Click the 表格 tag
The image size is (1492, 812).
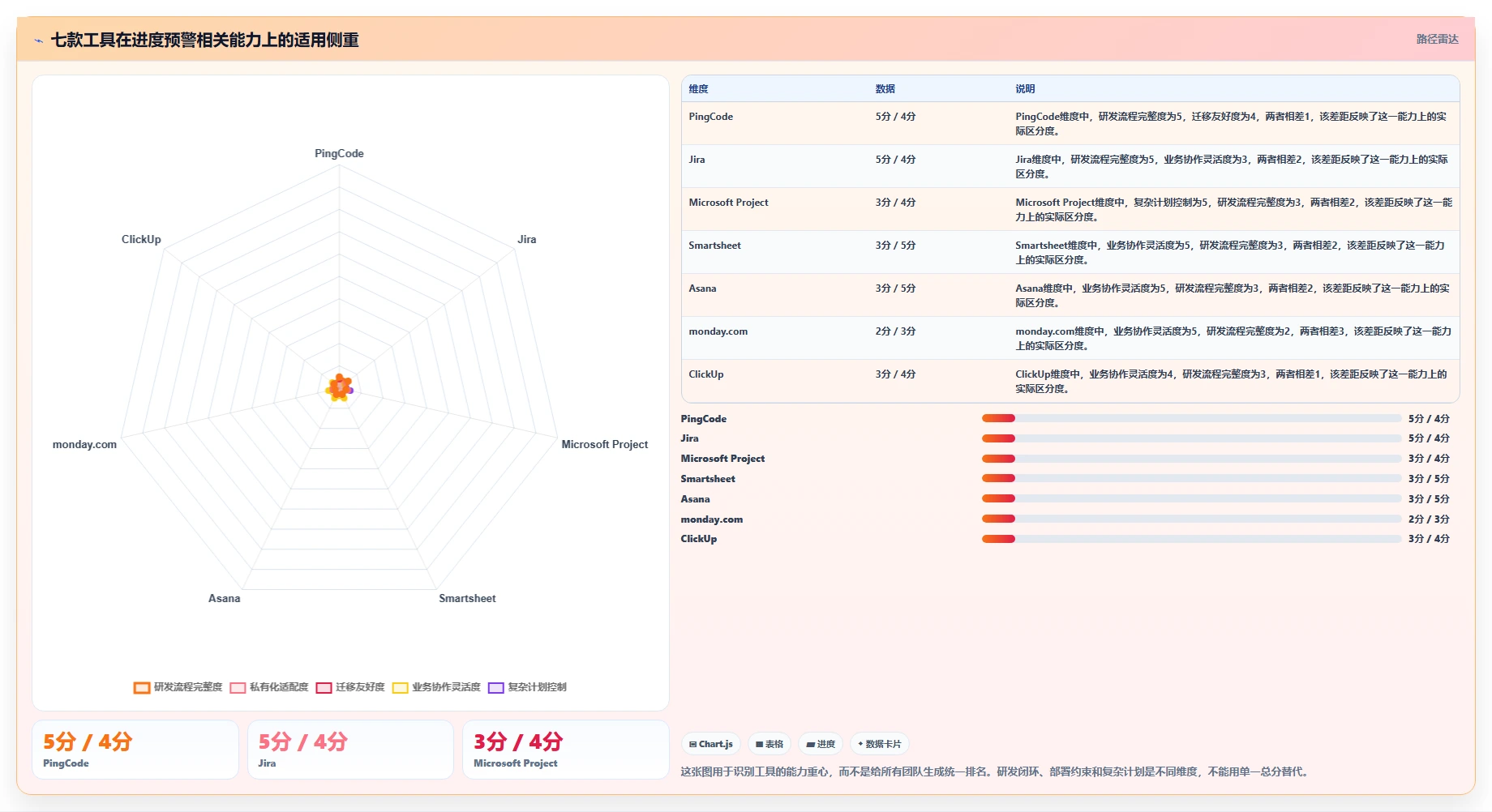coord(770,744)
